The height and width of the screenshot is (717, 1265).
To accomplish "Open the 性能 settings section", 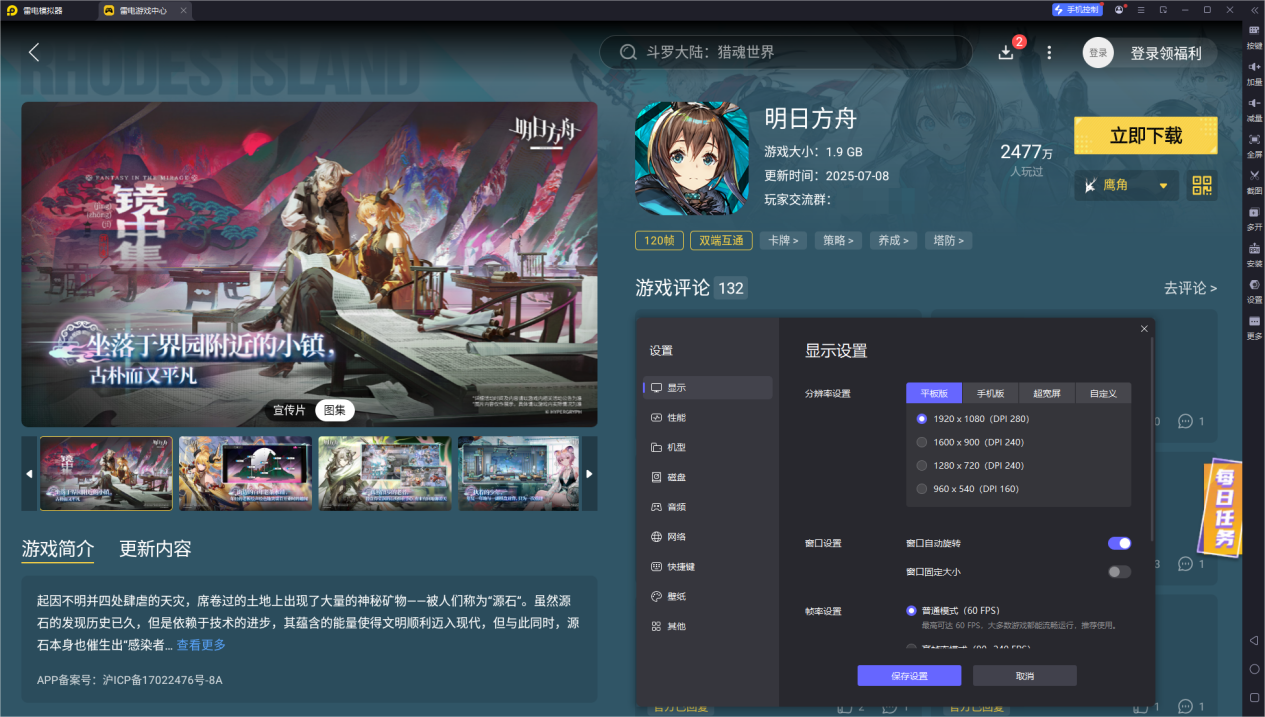I will (709, 417).
